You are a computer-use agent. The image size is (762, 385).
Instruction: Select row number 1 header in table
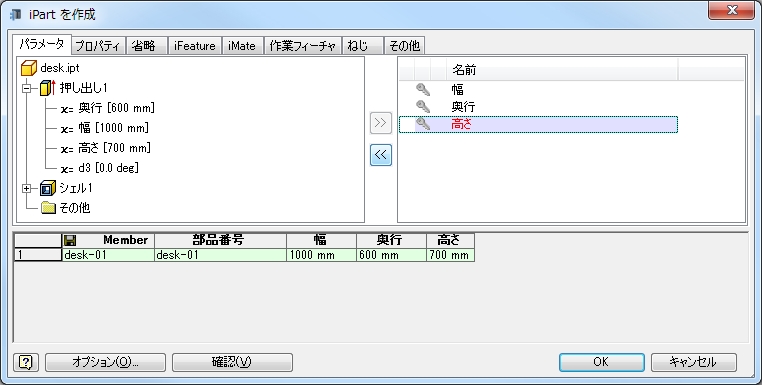coord(38,255)
